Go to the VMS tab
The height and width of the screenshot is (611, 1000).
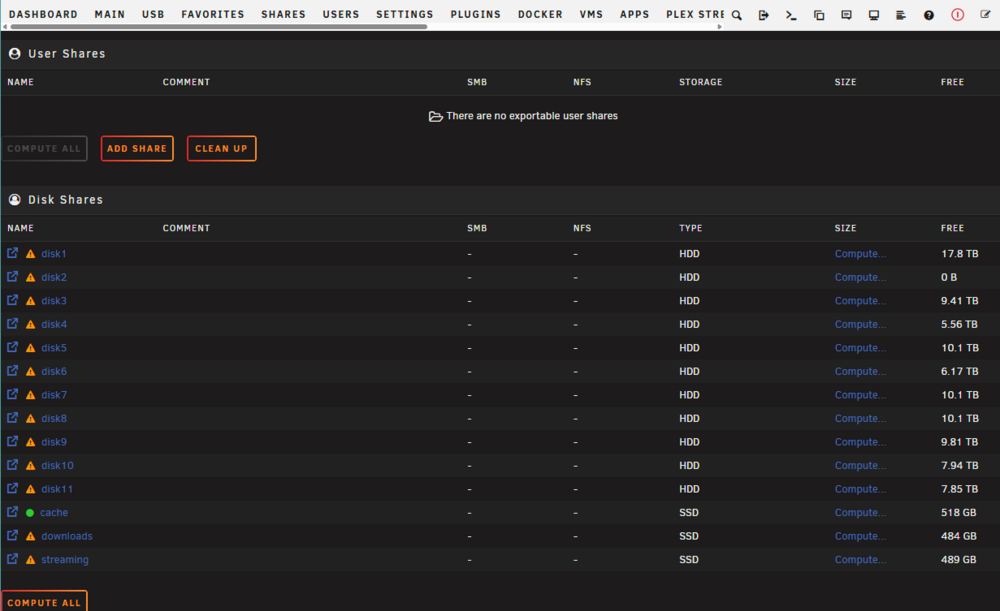591,14
